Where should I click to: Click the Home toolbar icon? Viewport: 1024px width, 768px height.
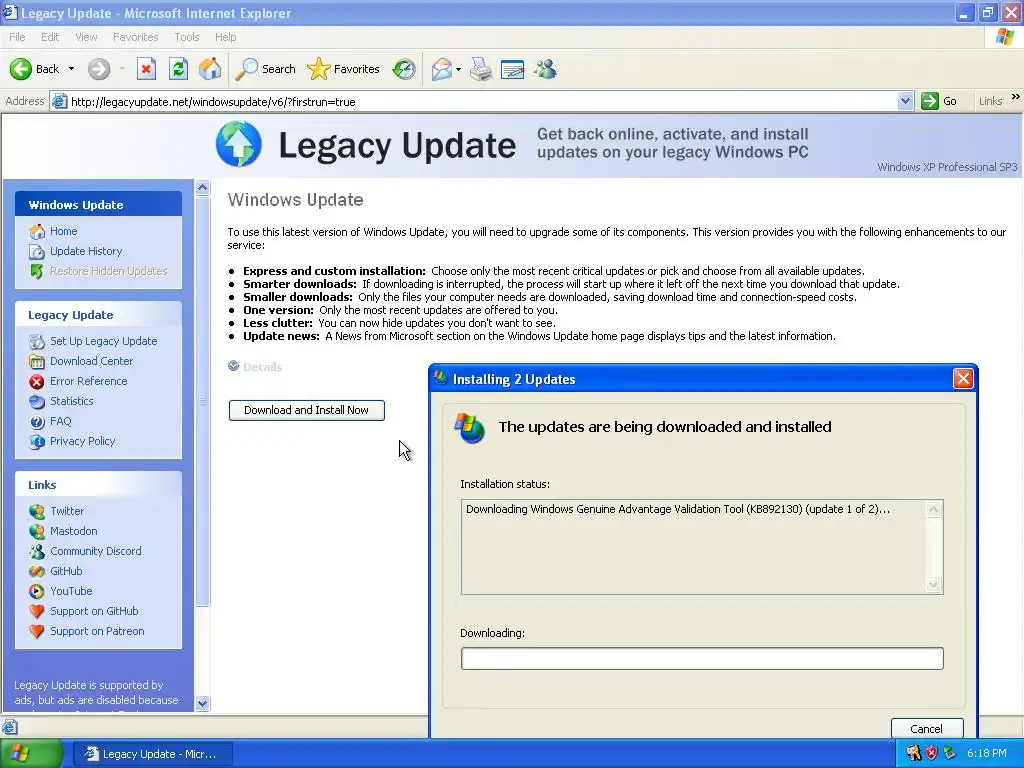pos(210,69)
